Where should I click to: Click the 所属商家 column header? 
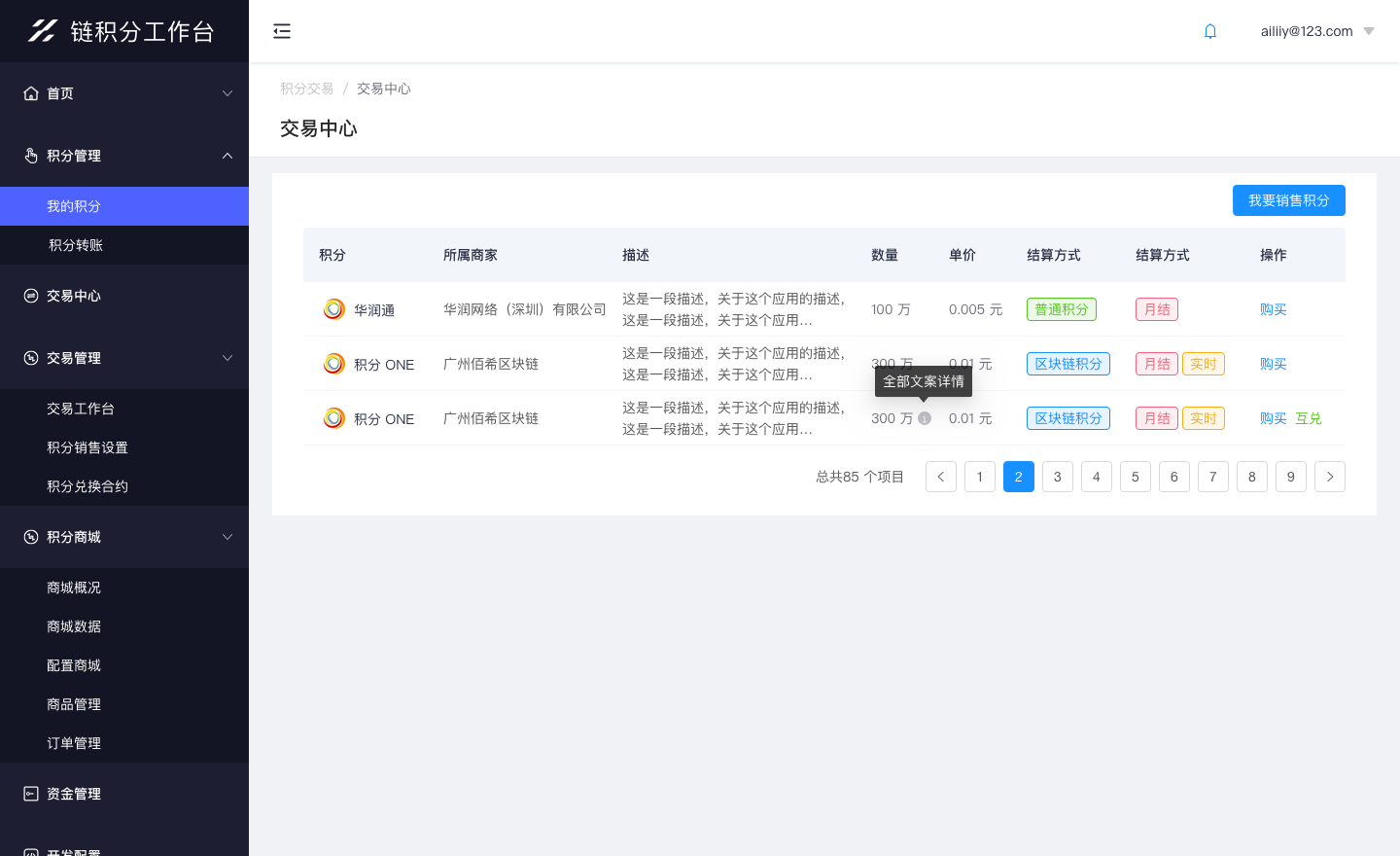coord(471,255)
